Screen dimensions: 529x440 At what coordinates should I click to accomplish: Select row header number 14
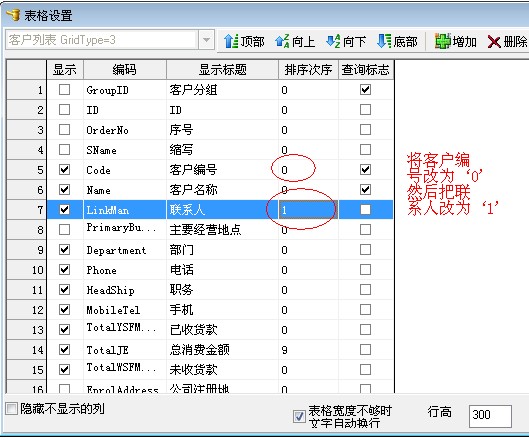[x=26, y=350]
